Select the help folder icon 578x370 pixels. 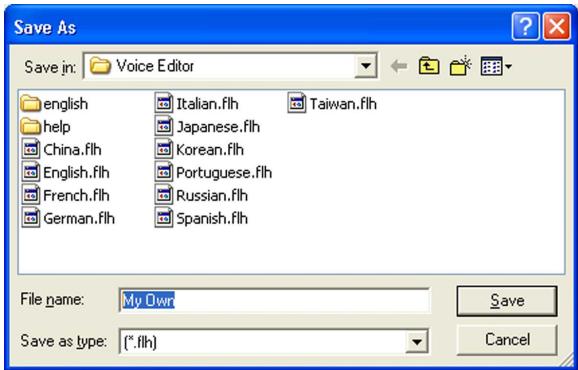(31, 126)
